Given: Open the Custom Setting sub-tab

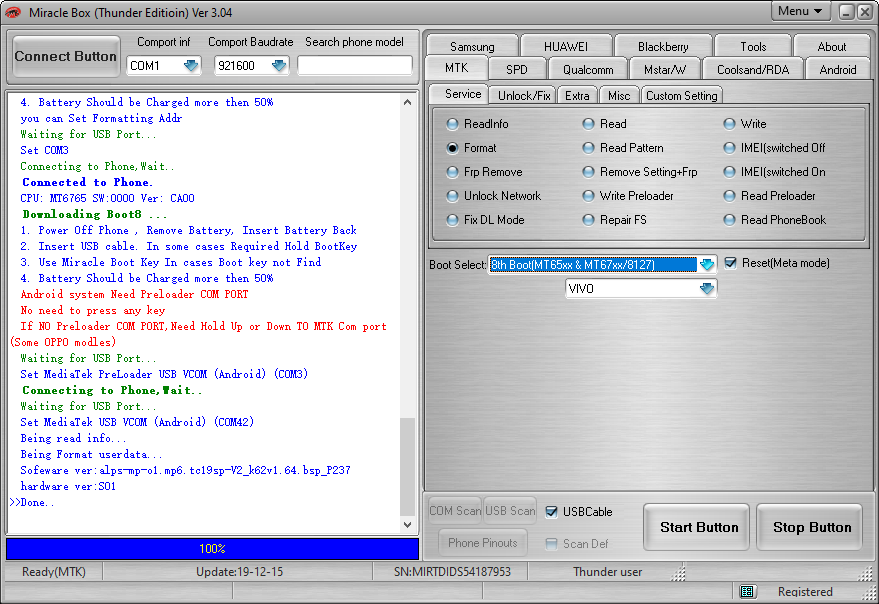Looking at the screenshot, I should click(682, 96).
